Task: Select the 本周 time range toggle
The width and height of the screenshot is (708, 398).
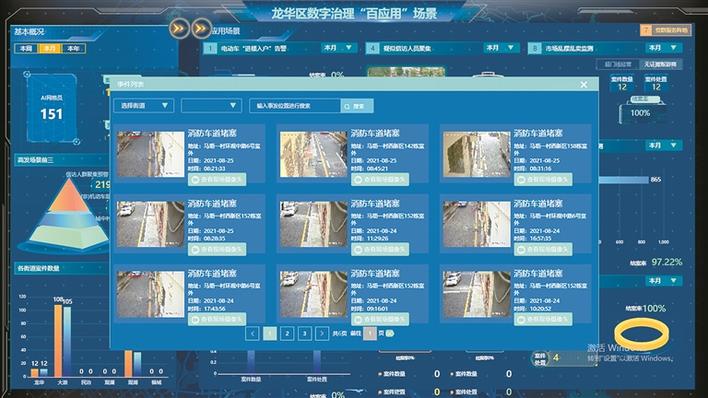Action: [x=26, y=48]
